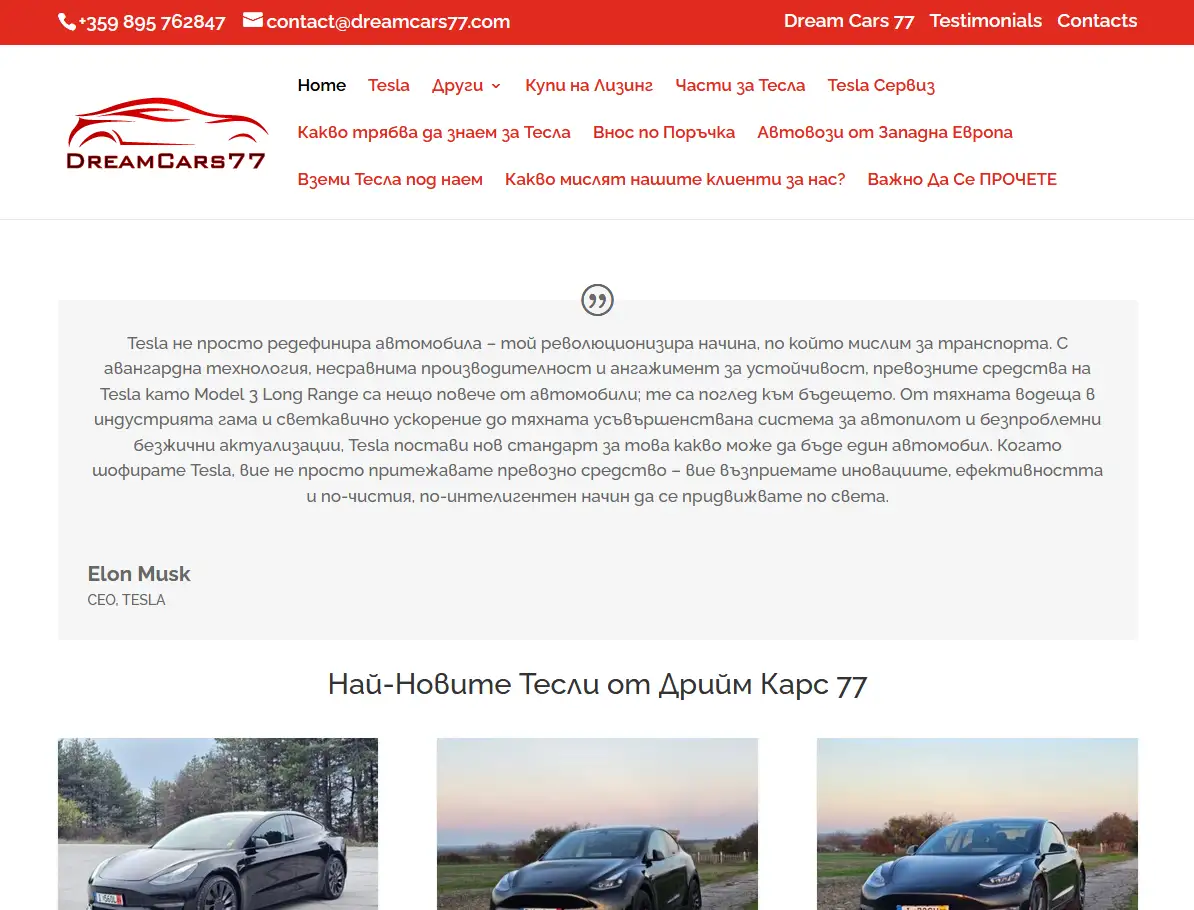Navigate to Части за Тесла
This screenshot has height=910, width=1194.
click(x=740, y=85)
